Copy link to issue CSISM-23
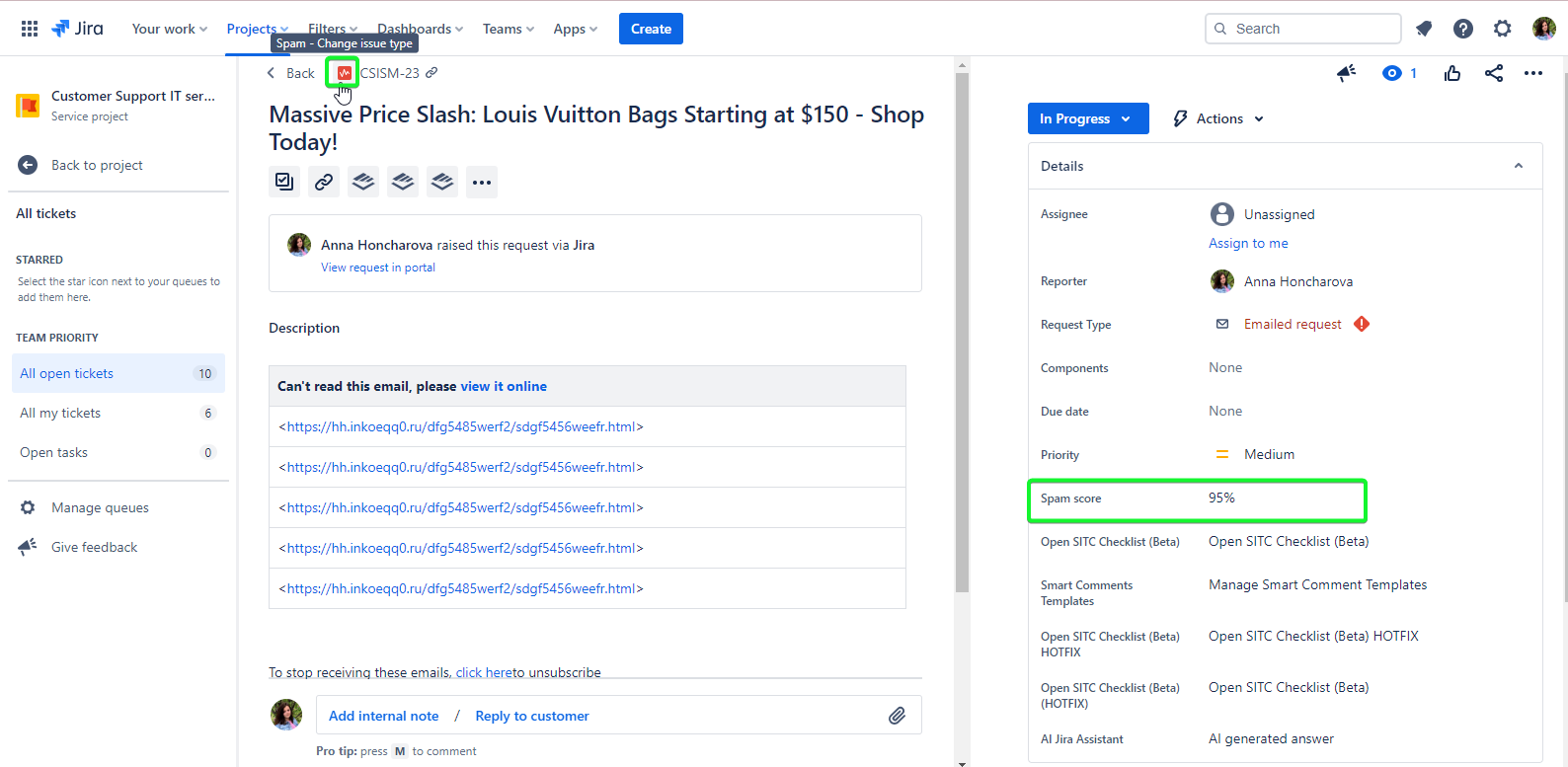Screen dimensions: 1568x767 431,73
